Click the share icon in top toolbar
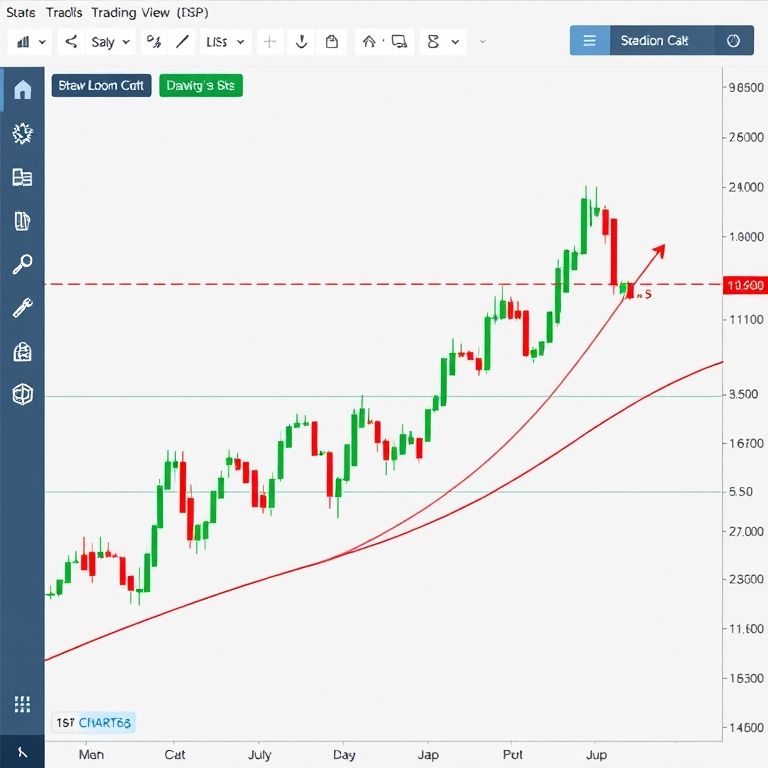This screenshot has height=768, width=768. [71, 42]
